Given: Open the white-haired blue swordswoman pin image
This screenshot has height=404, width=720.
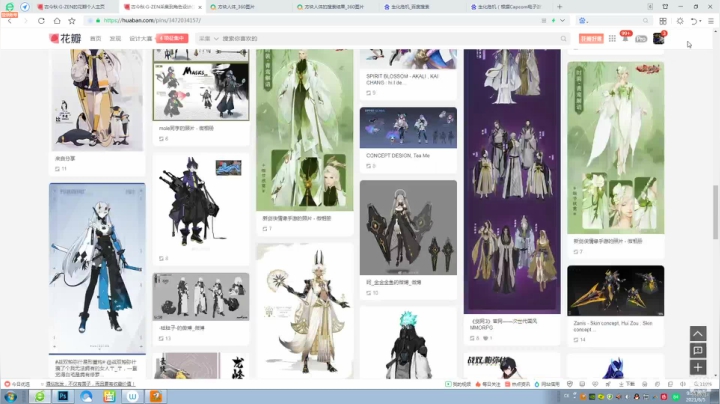Looking at the screenshot, I should pos(97,268).
